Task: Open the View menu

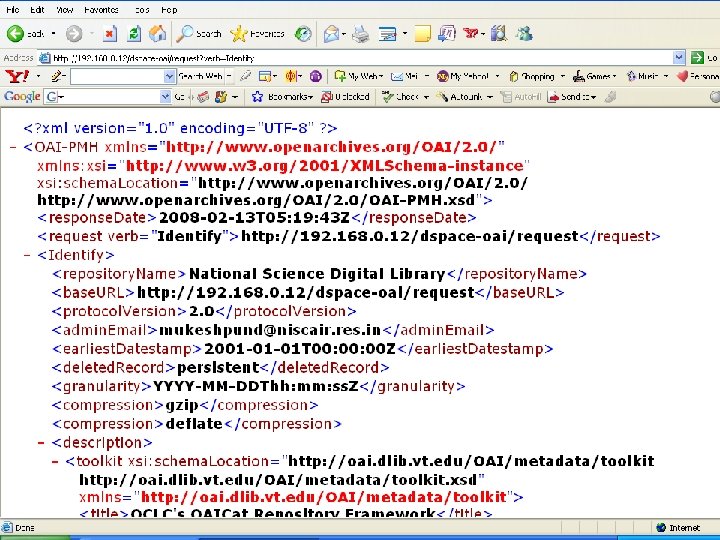Action: click(x=64, y=10)
